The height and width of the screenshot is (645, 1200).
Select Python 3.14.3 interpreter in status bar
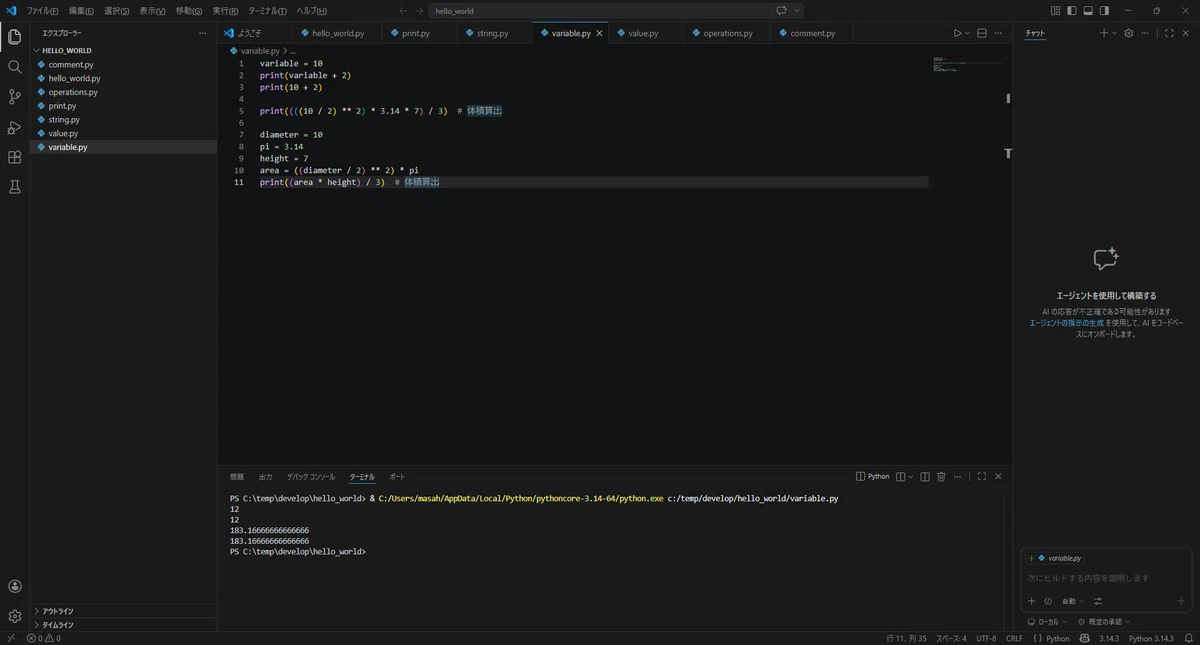click(1151, 638)
